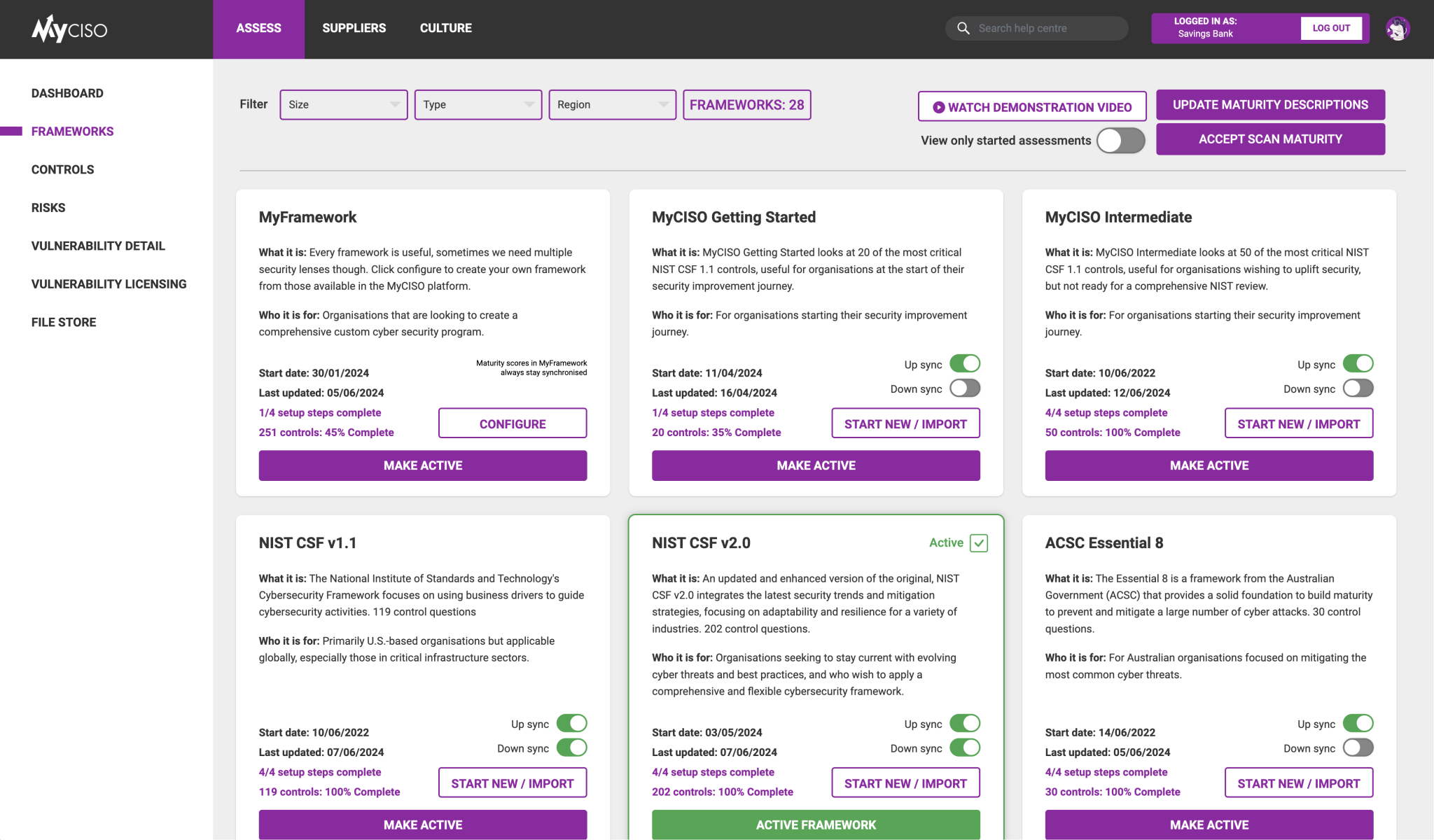Click MAKE ACTIVE on MyFramework card
This screenshot has width=1434, height=840.
tap(423, 465)
